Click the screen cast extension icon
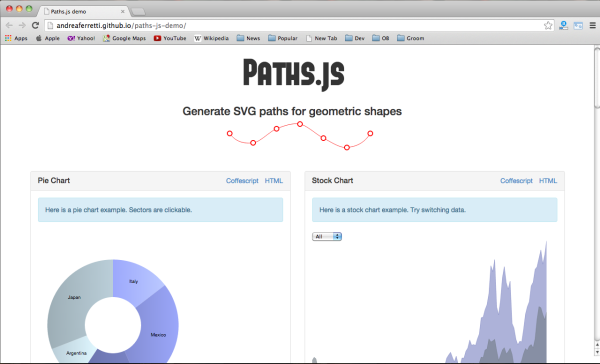This screenshot has width=600, height=364. tap(578, 26)
